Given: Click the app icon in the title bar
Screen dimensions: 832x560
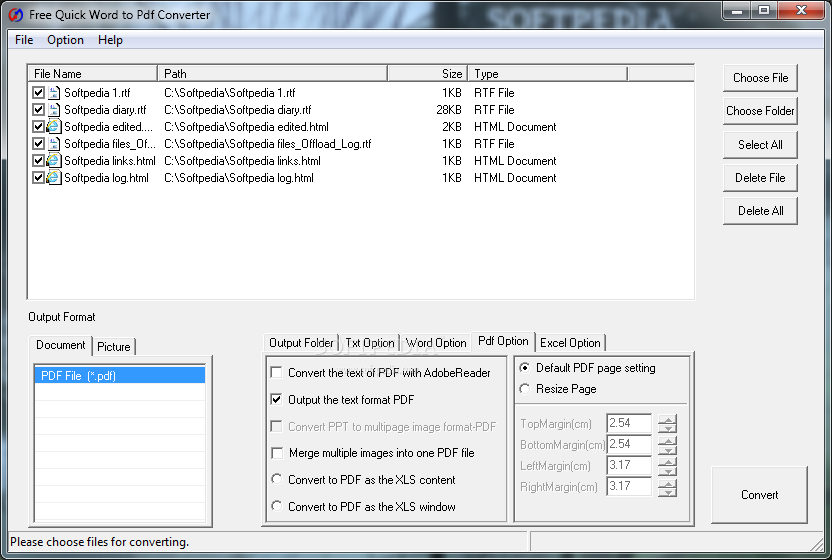Looking at the screenshot, I should 16,15.
